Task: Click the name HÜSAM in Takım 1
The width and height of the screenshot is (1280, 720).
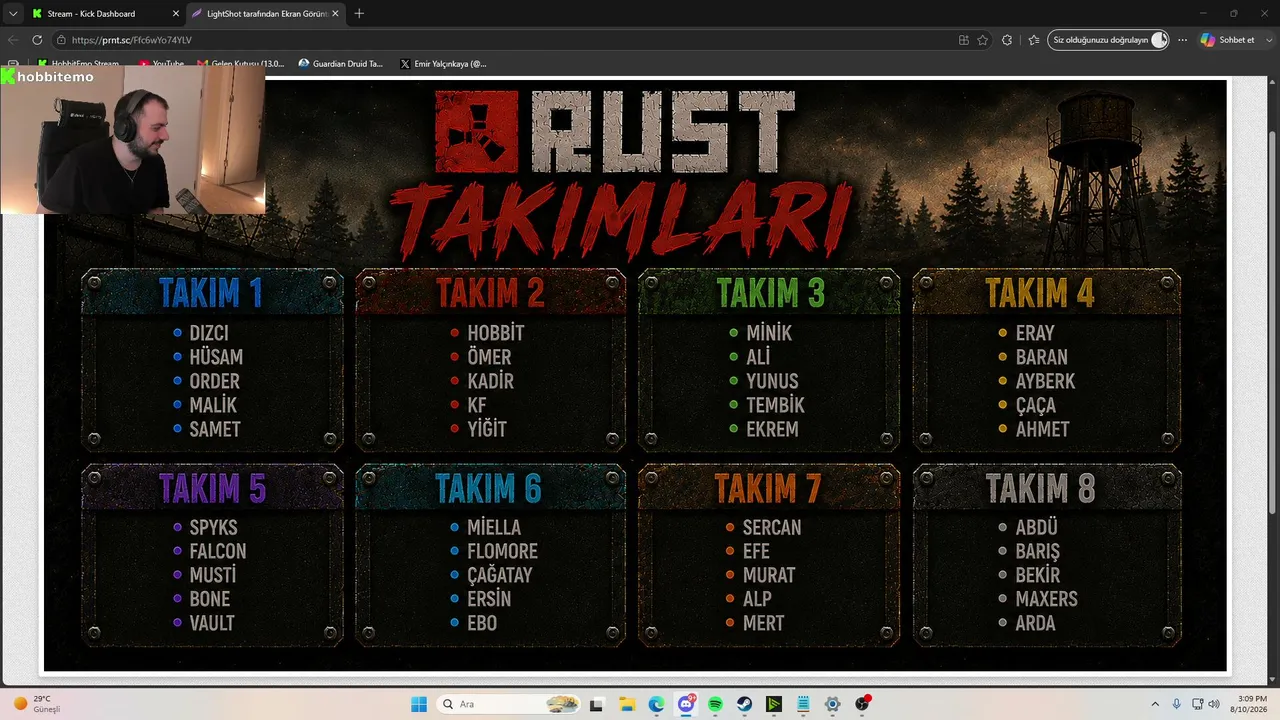Action: tap(216, 357)
